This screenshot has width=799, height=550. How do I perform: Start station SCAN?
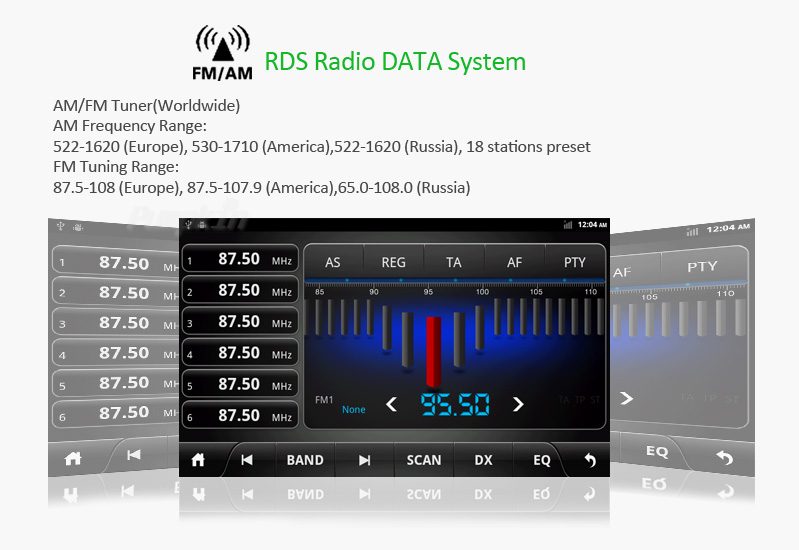423,460
